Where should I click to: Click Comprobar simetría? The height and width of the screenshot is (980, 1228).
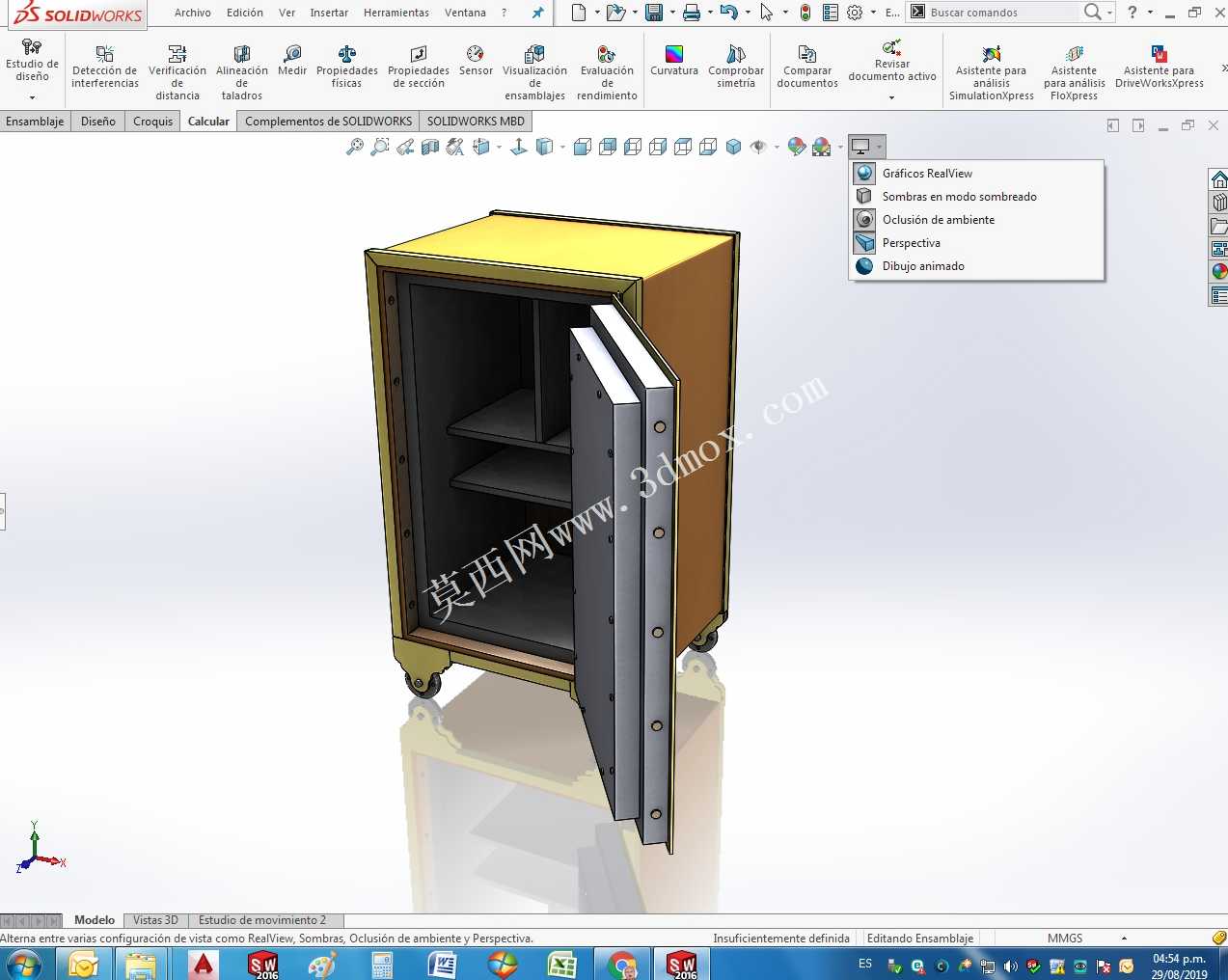[736, 68]
